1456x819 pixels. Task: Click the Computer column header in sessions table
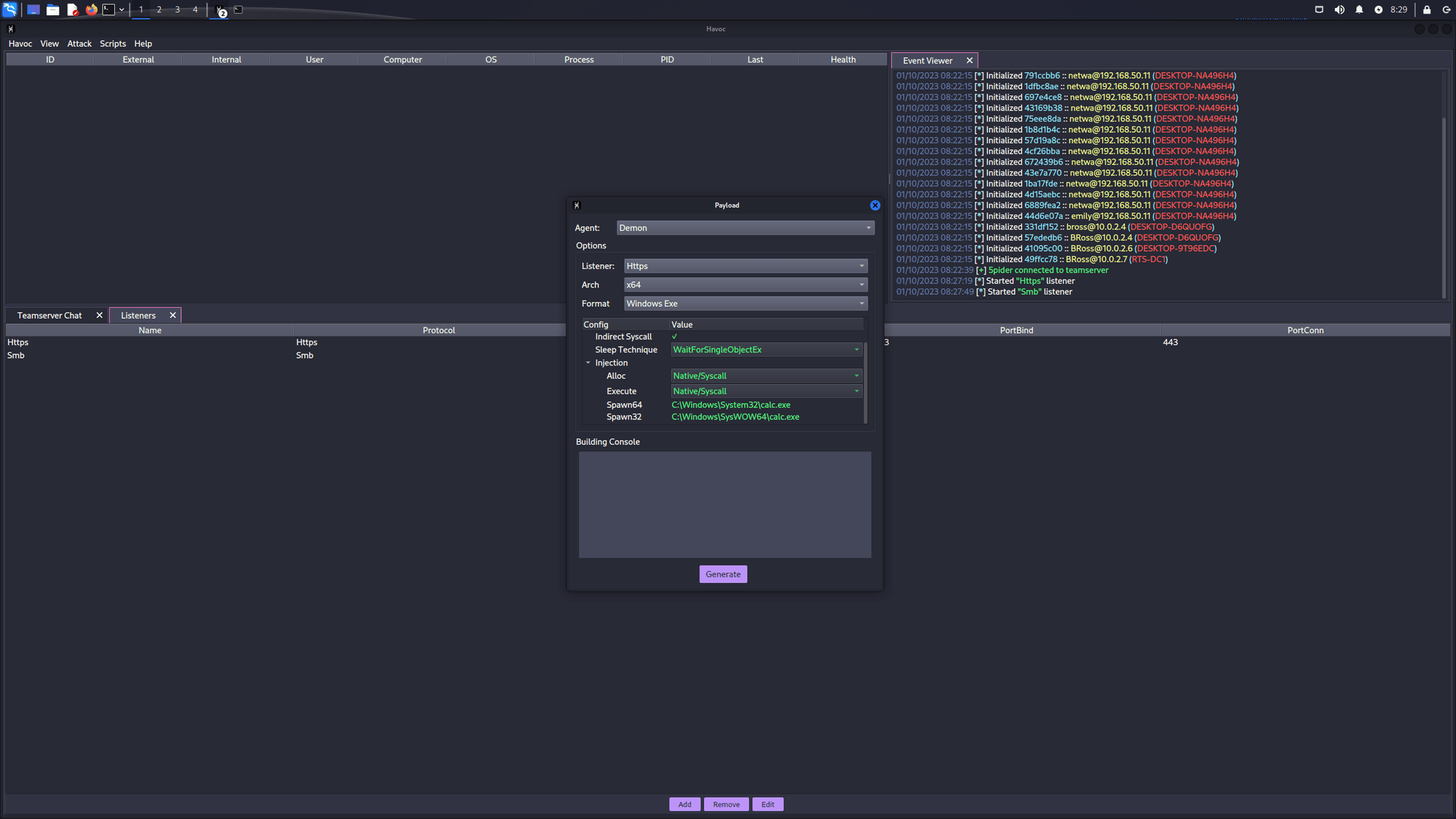coord(403,60)
